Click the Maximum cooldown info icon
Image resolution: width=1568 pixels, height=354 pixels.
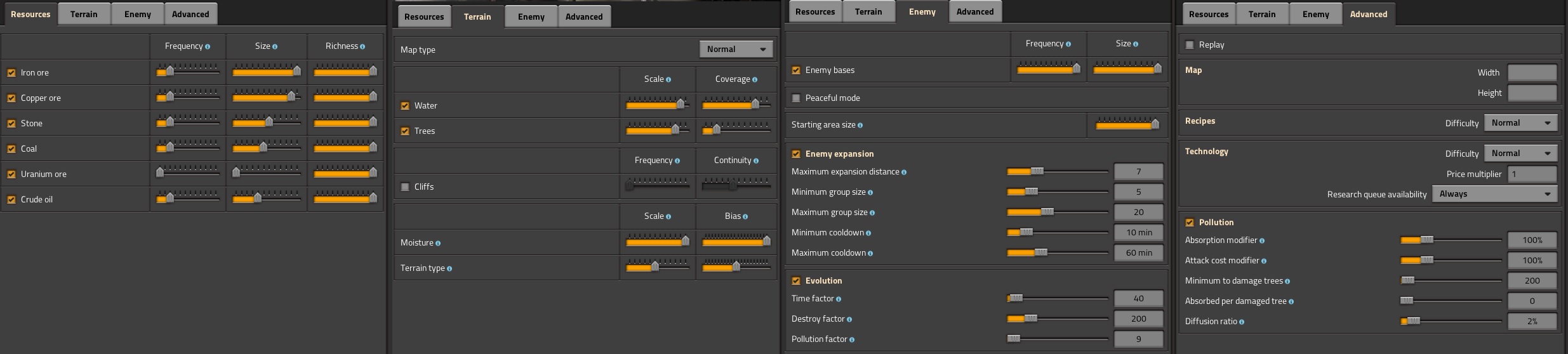pyautogui.click(x=870, y=253)
